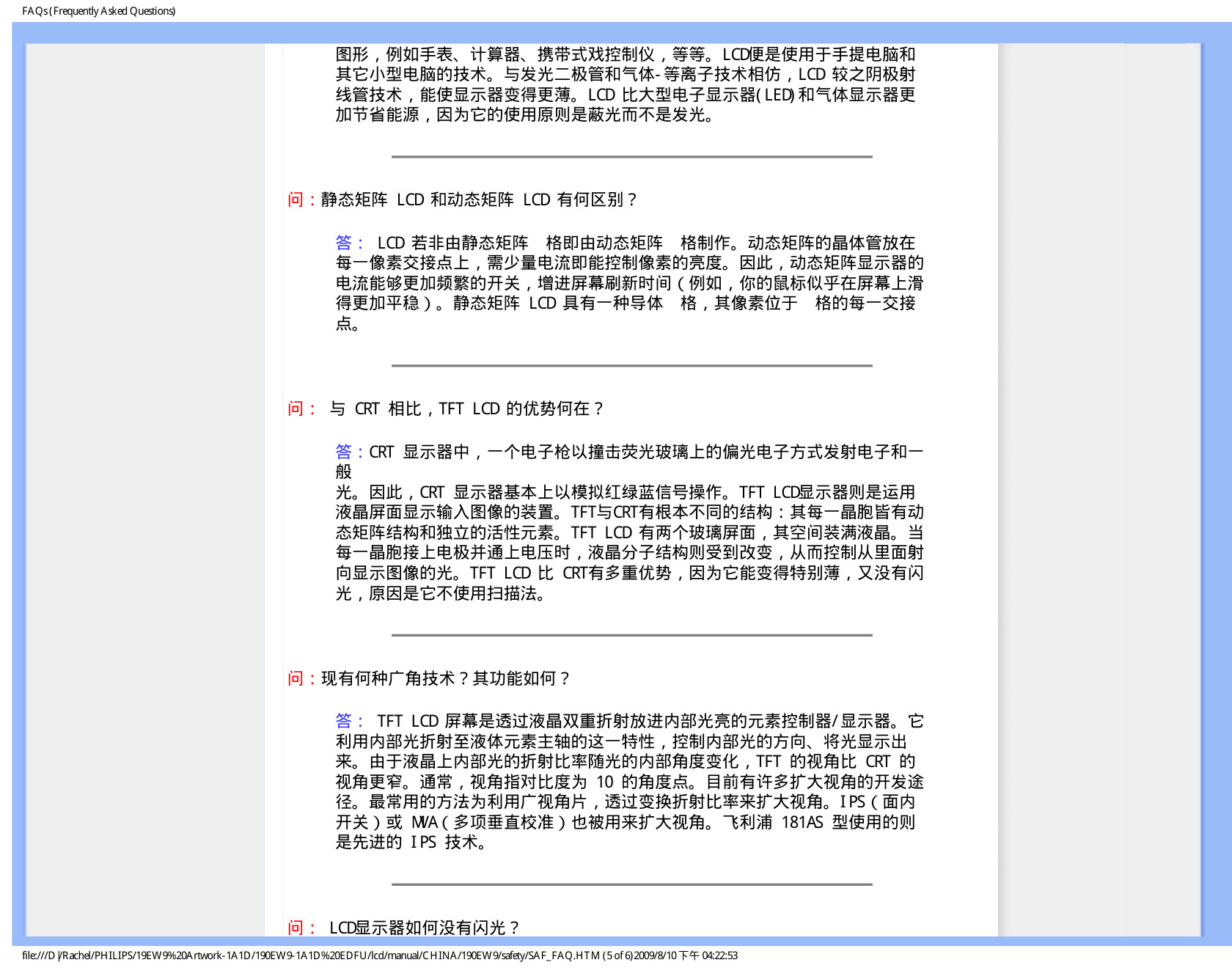This screenshot has width=1232, height=968.
Task: Click the blue '答' label of the TFT wide-angle answer
Action: coord(349,722)
